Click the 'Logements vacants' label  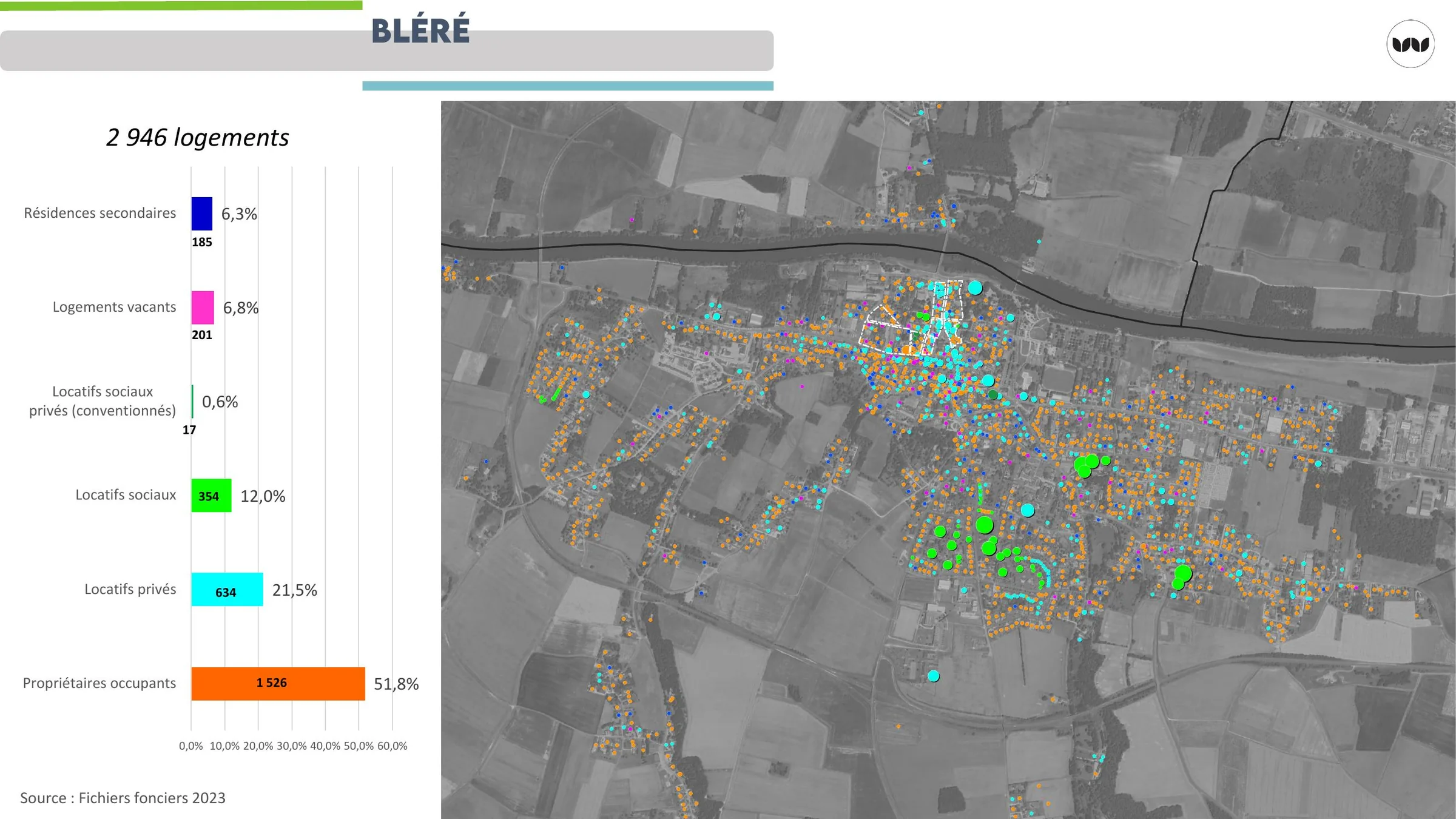(x=114, y=307)
